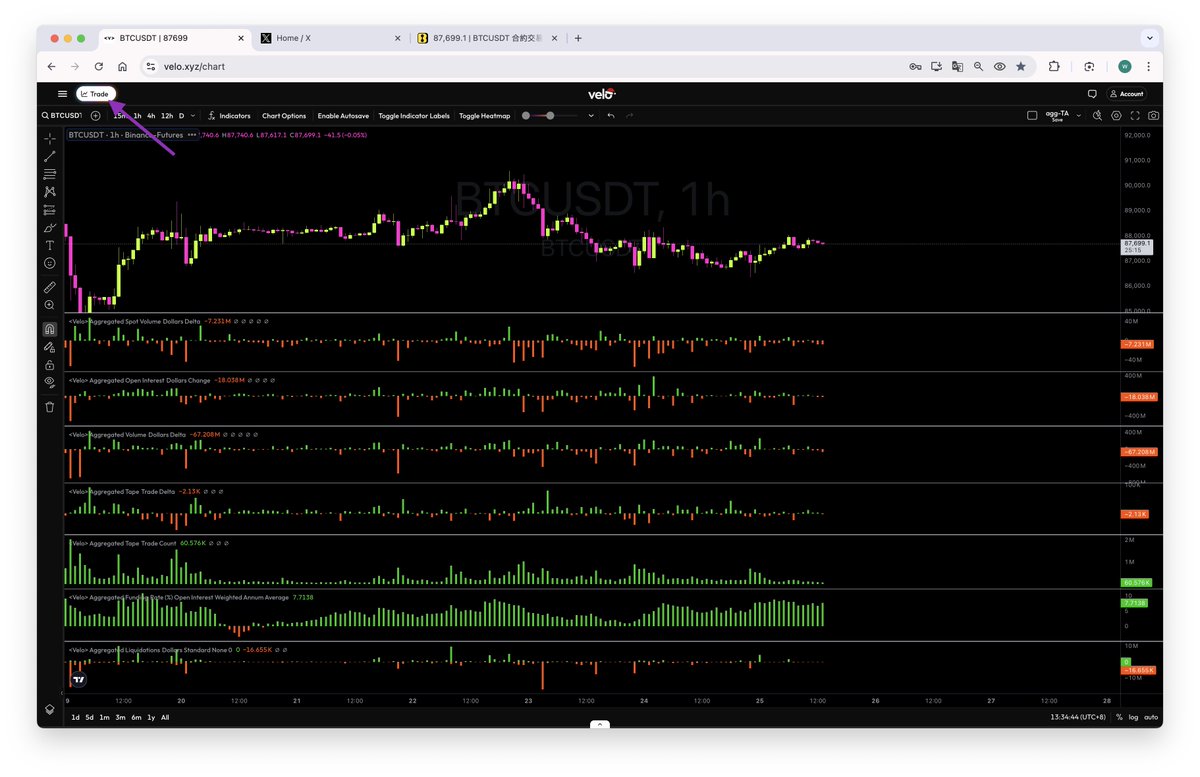Select the 1d date range

click(x=75, y=717)
